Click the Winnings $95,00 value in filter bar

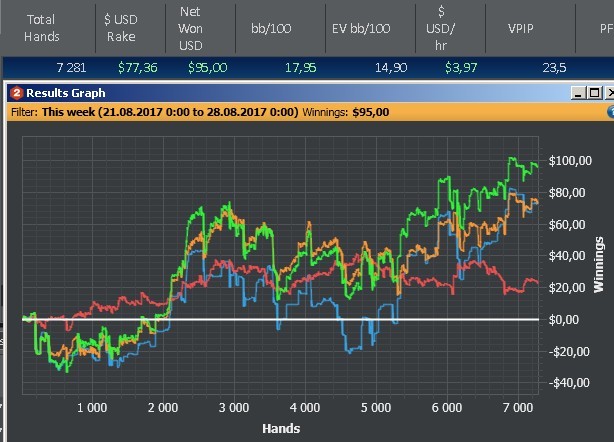pos(370,112)
